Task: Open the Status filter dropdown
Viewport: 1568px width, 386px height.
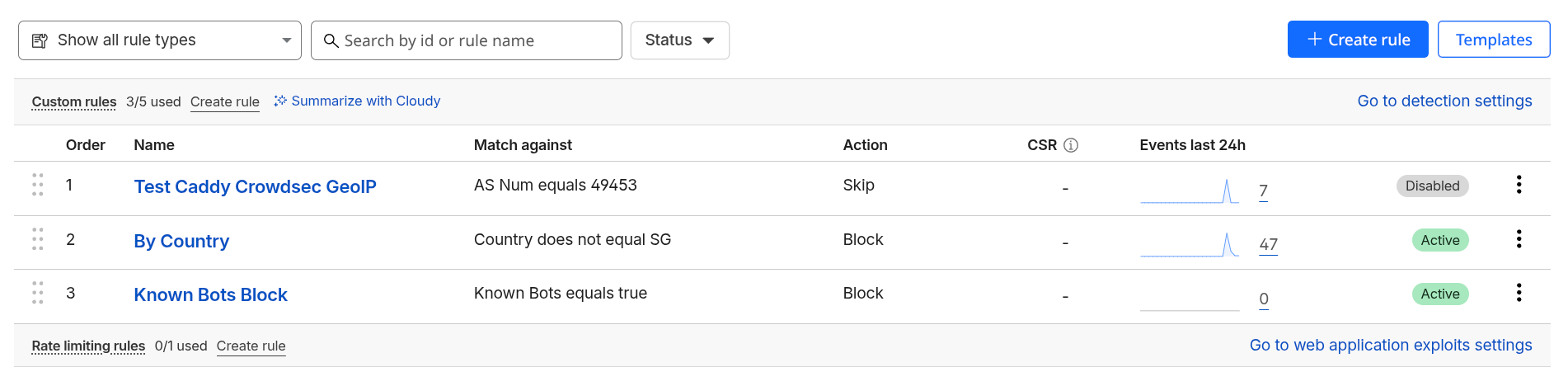Action: pyautogui.click(x=679, y=40)
